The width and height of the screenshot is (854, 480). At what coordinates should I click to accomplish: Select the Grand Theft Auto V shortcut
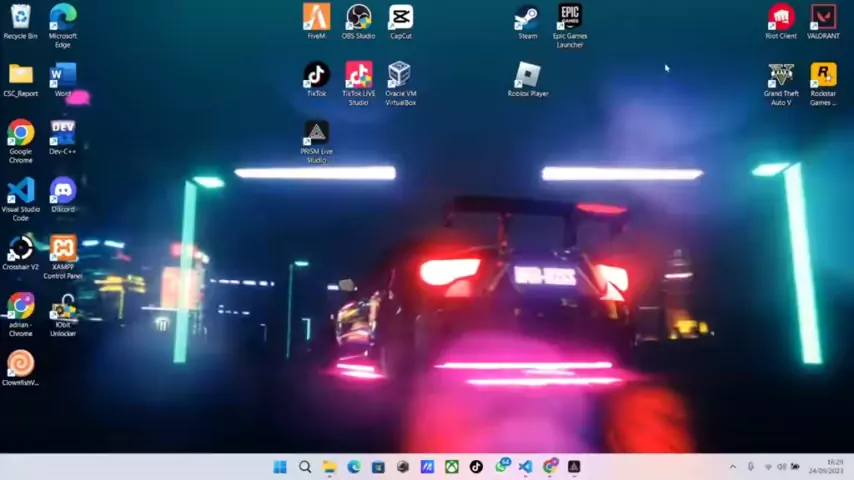coord(781,77)
